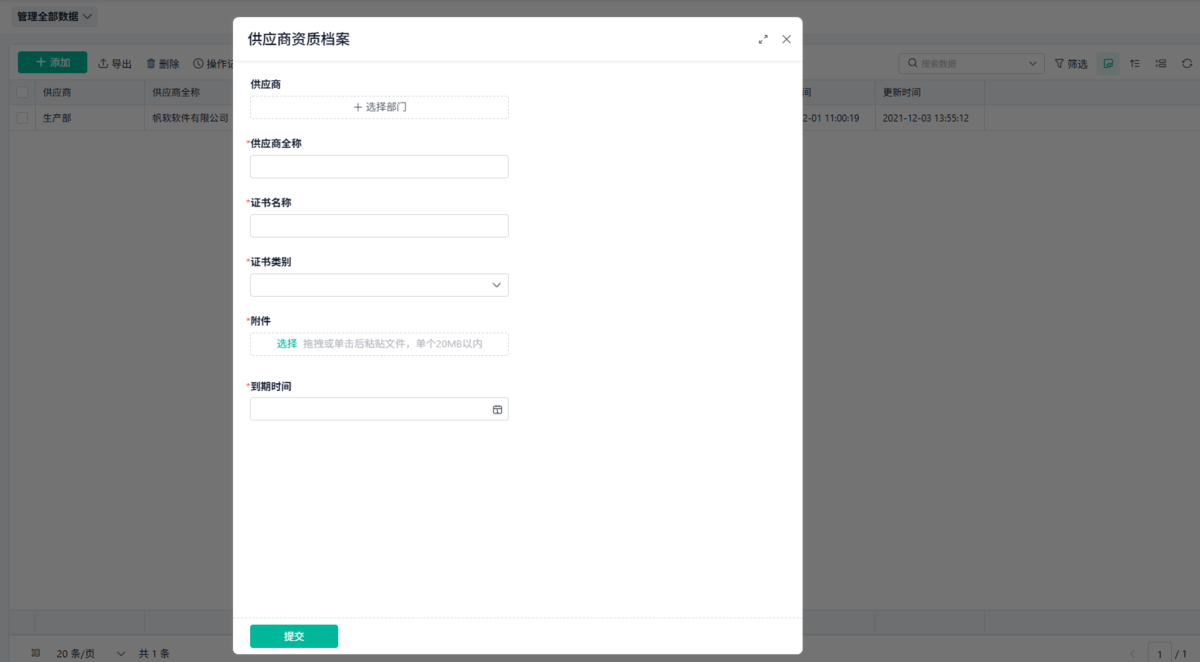Click the icon at bottom-left of footer

[36, 653]
